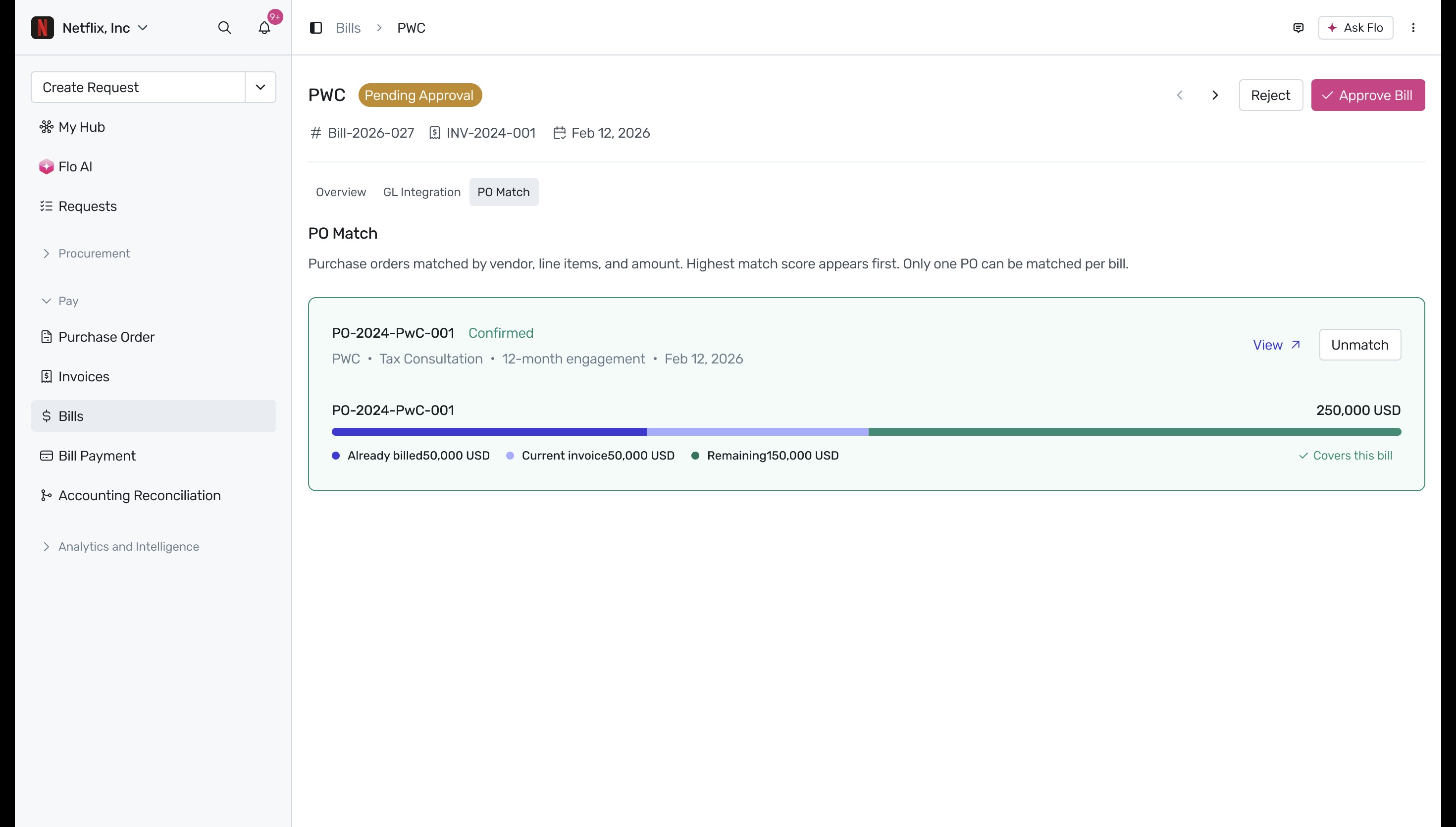Open Invoices page

(x=154, y=376)
